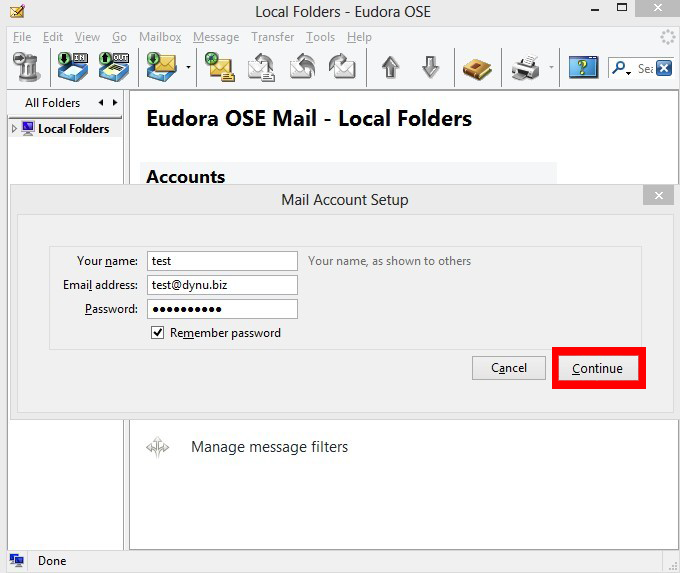Viewport: 680px width, 573px height.
Task: Click Manage message filters link
Action: point(269,447)
